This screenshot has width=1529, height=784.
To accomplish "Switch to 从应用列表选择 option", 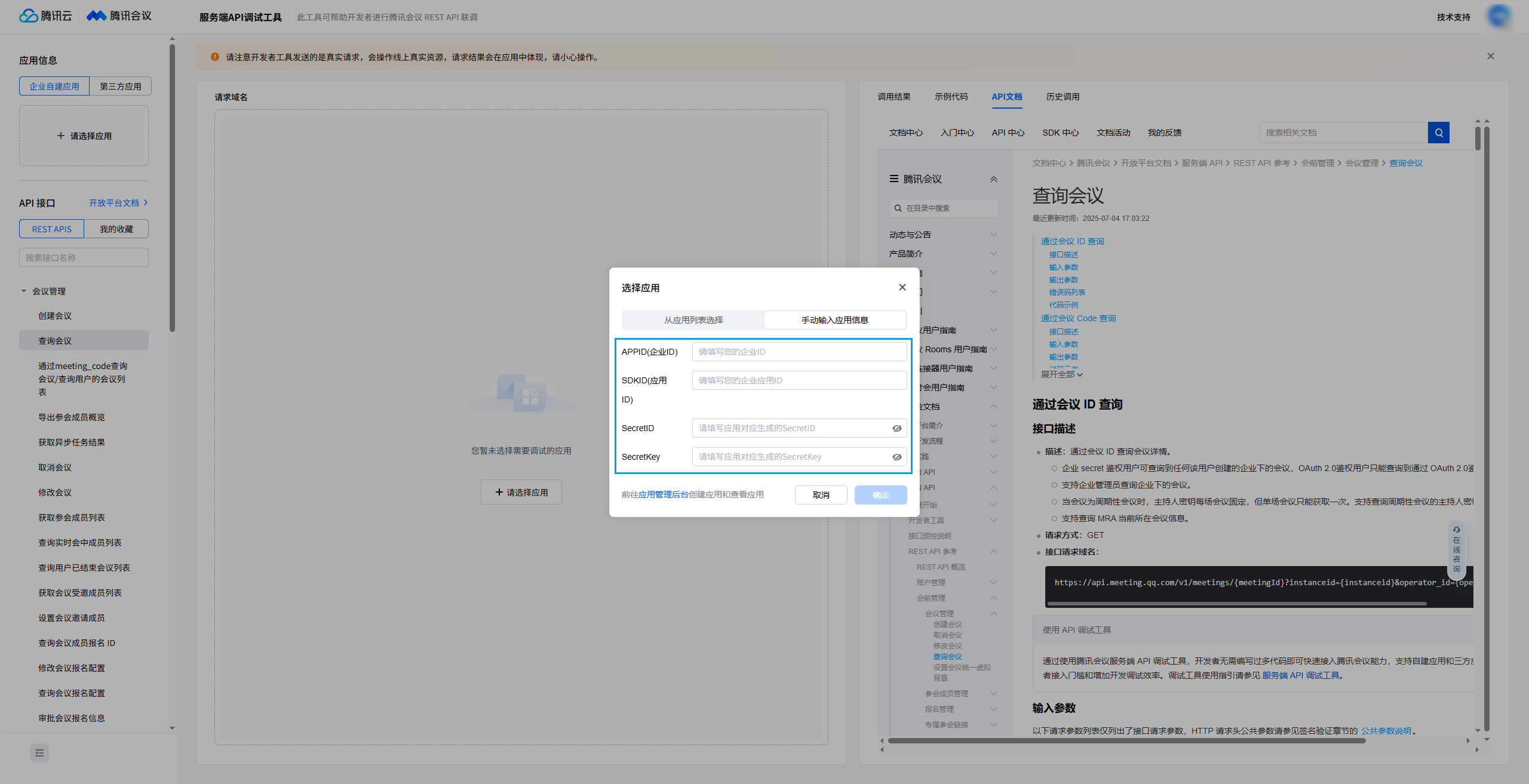I will click(x=693, y=320).
